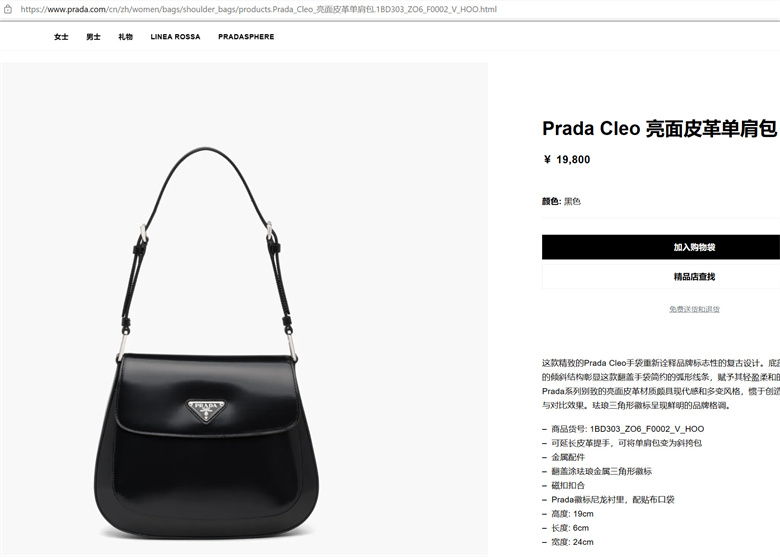This screenshot has width=780, height=557.
Task: Open the 男士 menu
Action: (93, 37)
